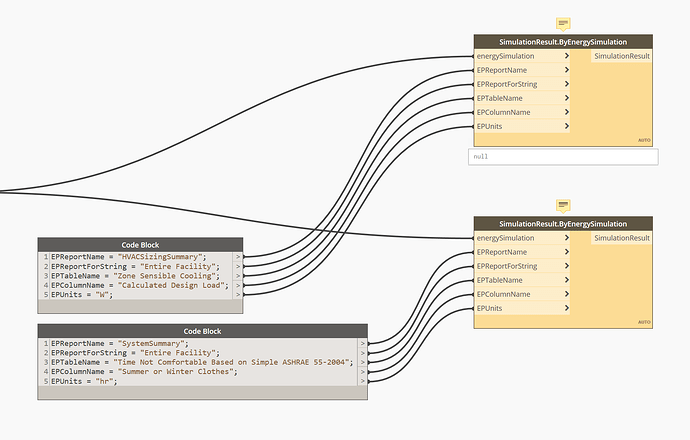Click the code text "Time Not Comfortable Based on Simple ASHRAE 55-2004"

click(x=233, y=362)
